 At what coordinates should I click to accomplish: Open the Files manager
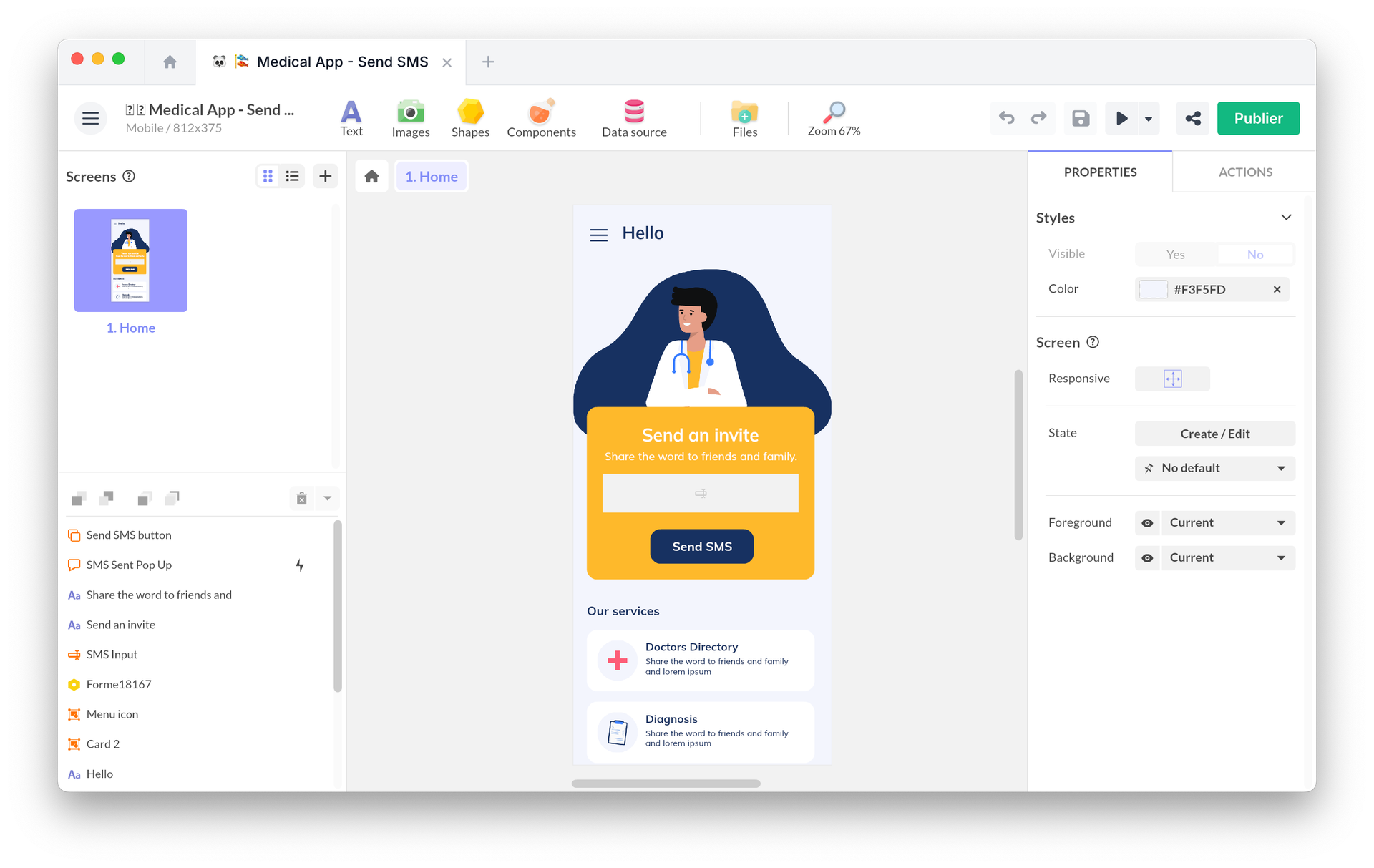click(744, 118)
